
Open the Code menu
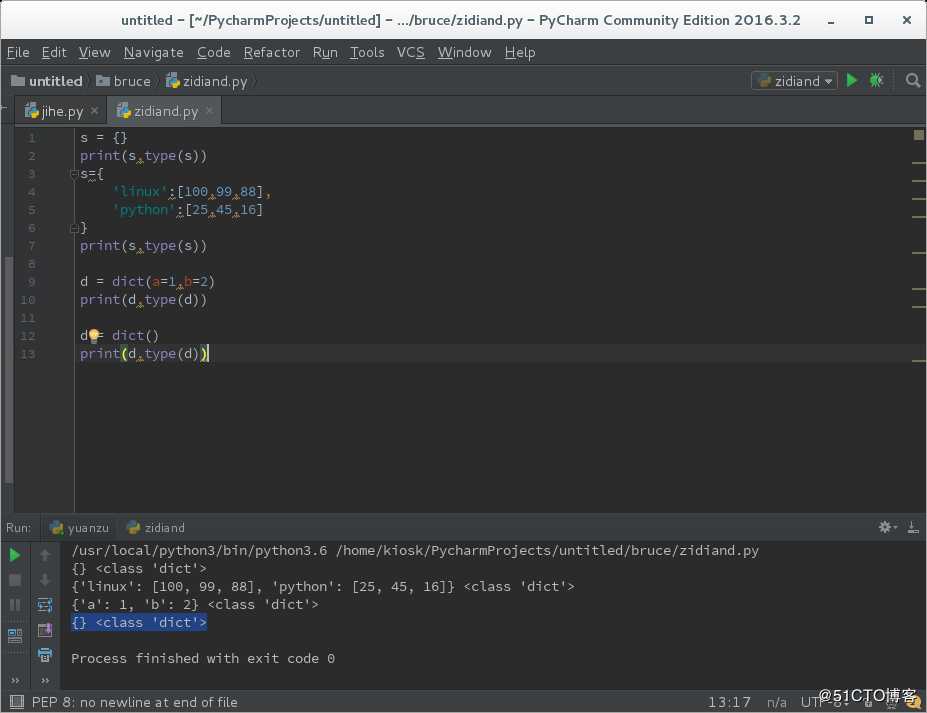point(213,53)
